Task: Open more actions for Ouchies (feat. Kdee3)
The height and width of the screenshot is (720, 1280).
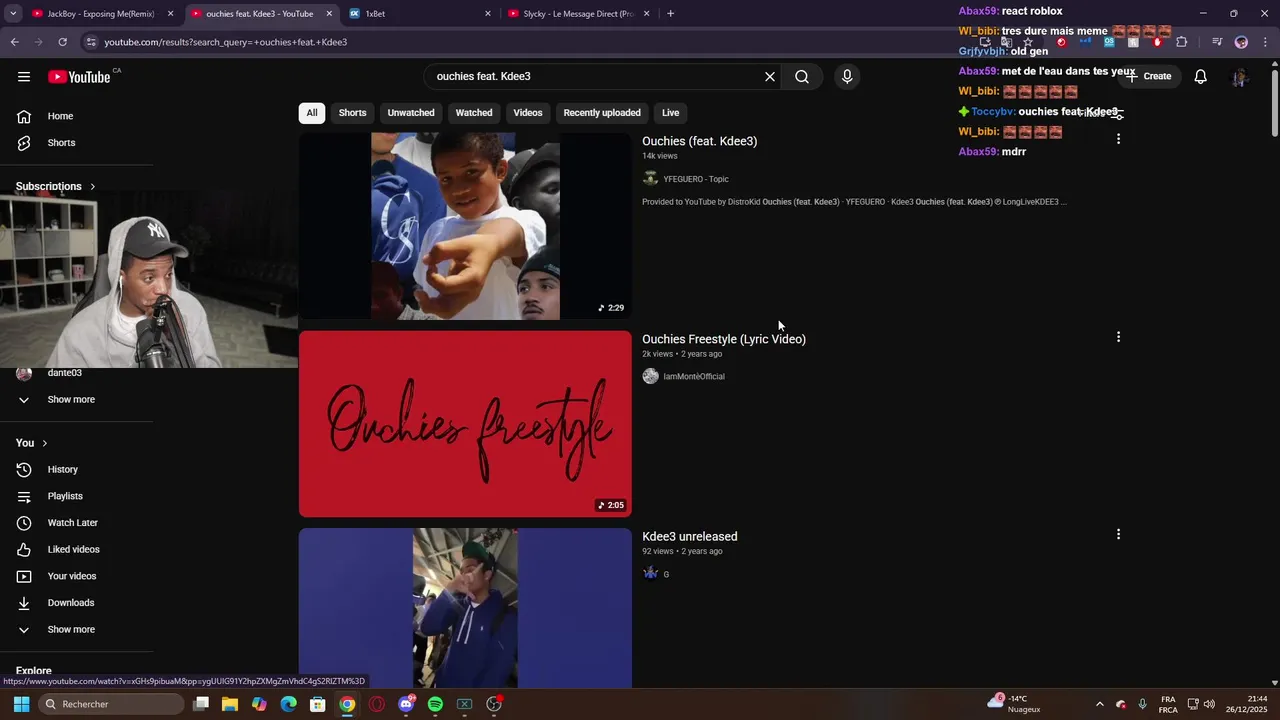Action: [x=1118, y=139]
